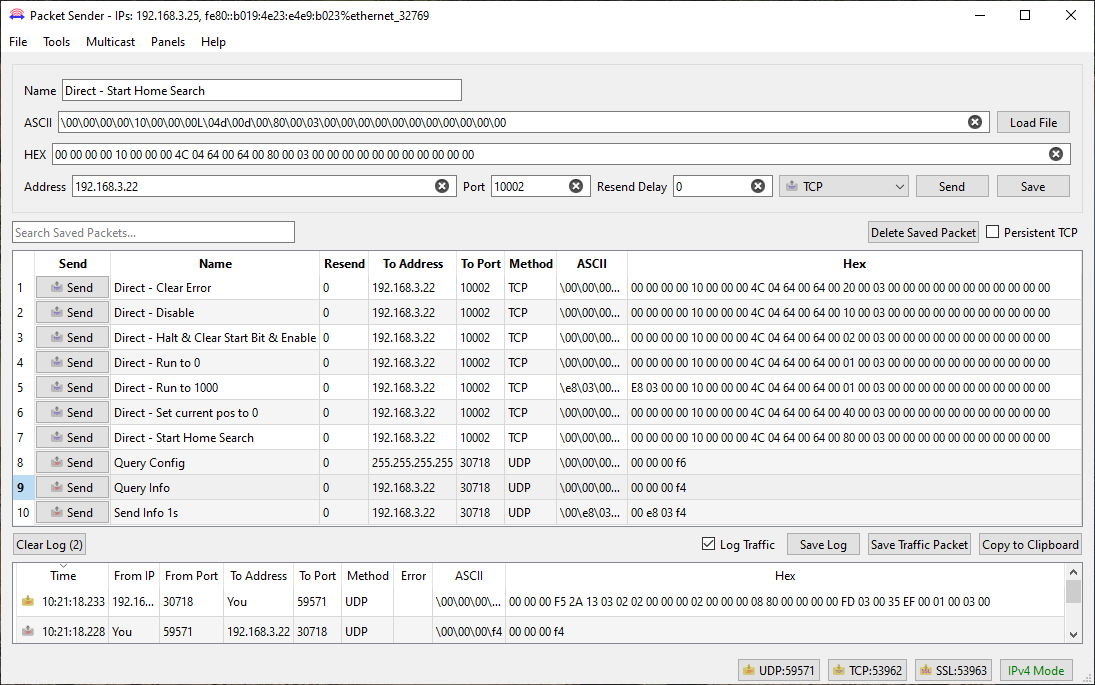Enable the Persistent TCP checkbox
1095x685 pixels.
point(993,232)
